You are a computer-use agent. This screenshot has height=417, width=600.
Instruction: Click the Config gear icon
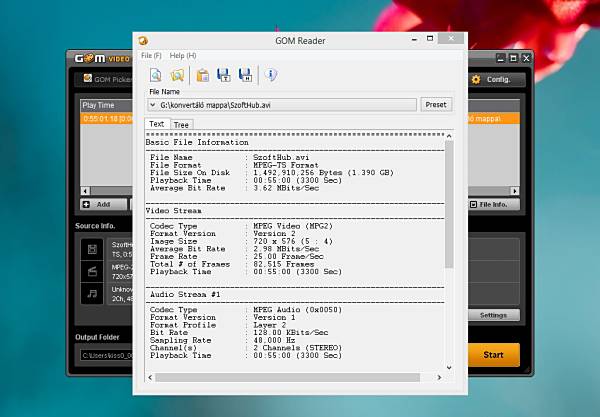(476, 80)
